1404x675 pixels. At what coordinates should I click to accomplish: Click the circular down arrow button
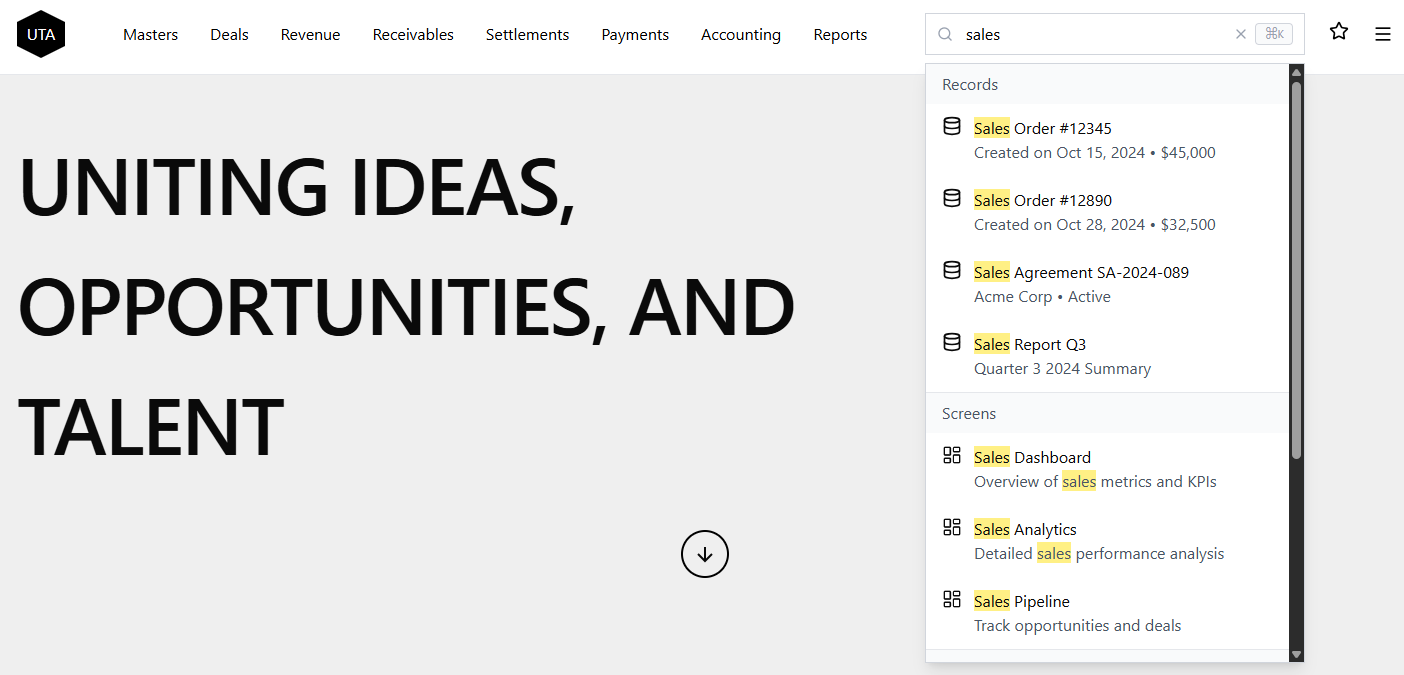(x=705, y=554)
